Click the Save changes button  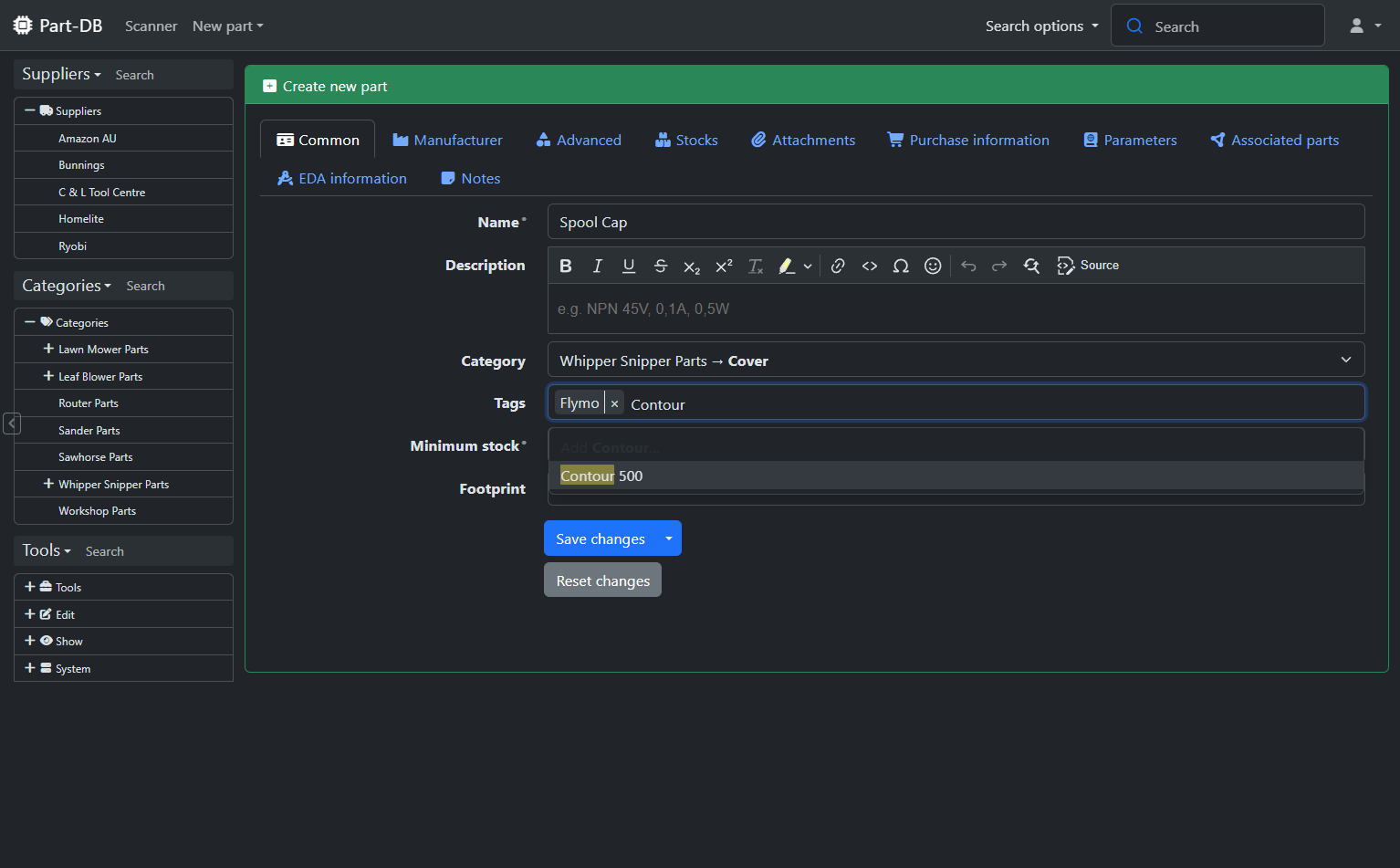point(601,539)
